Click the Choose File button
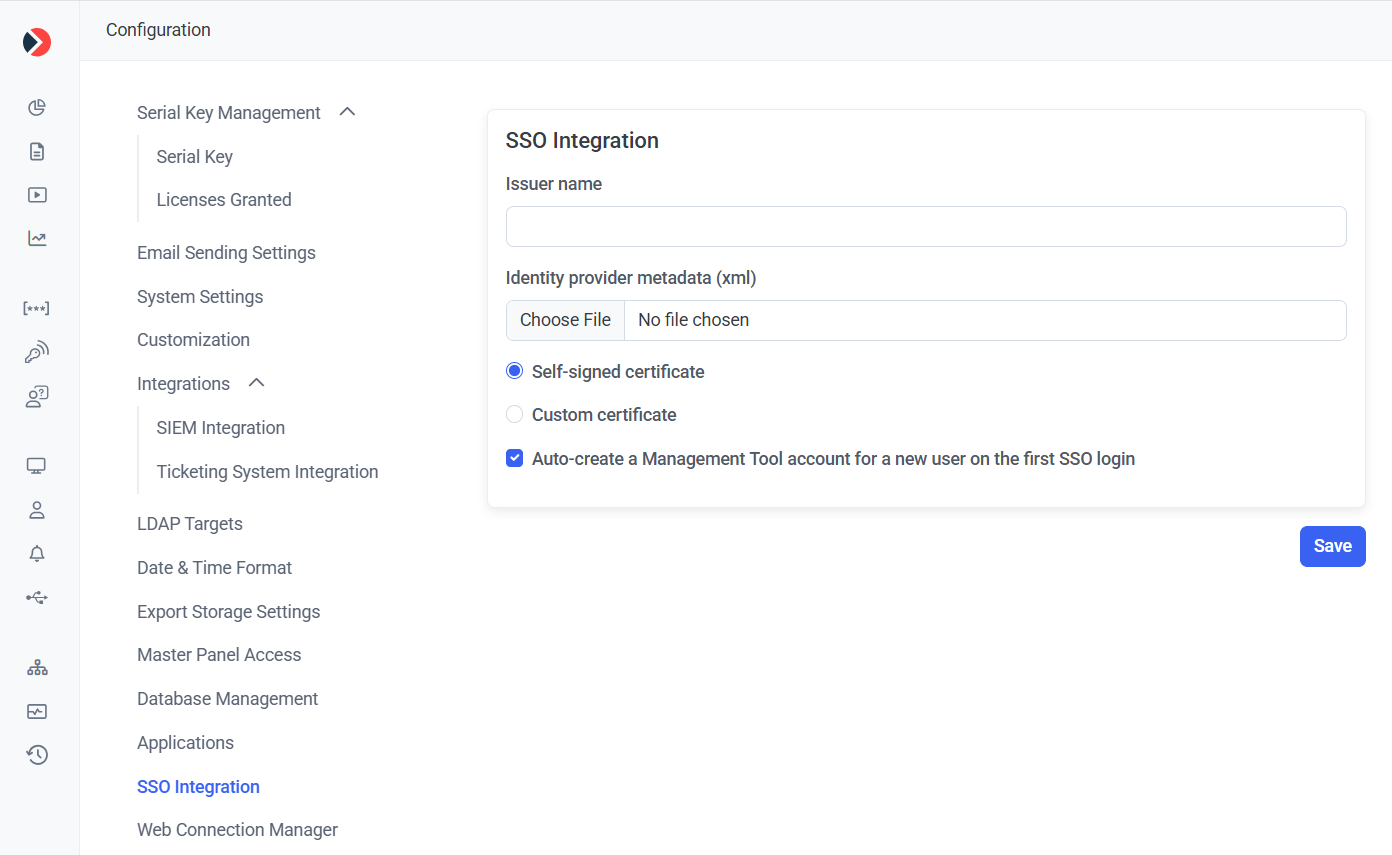Screen dimensions: 1392x855 [565, 320]
